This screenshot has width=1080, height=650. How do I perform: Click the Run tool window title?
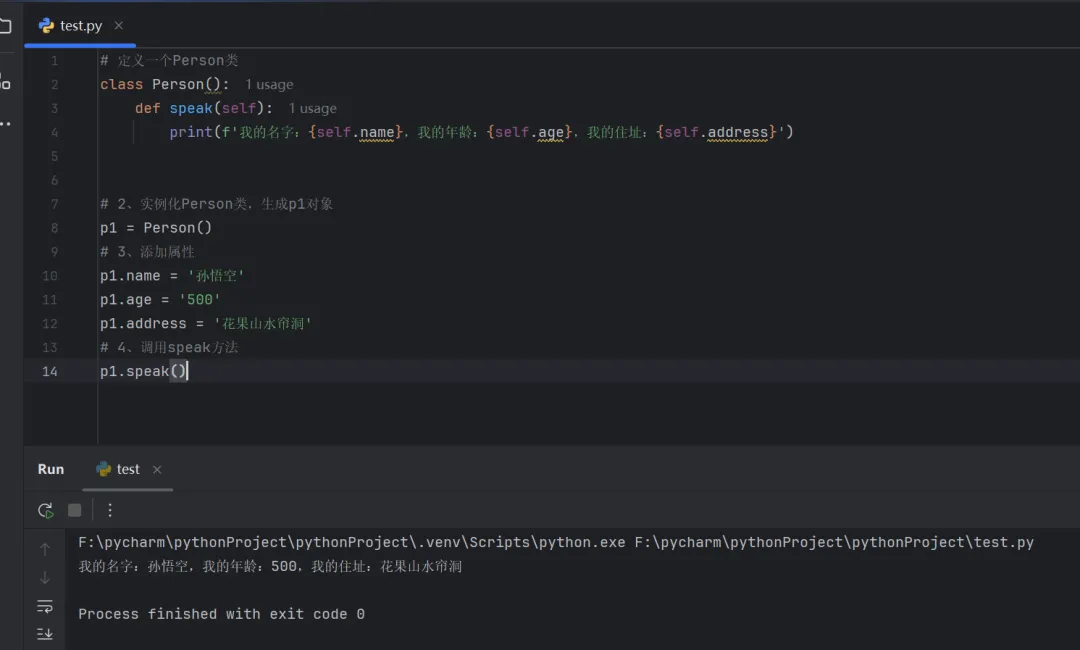coord(51,469)
